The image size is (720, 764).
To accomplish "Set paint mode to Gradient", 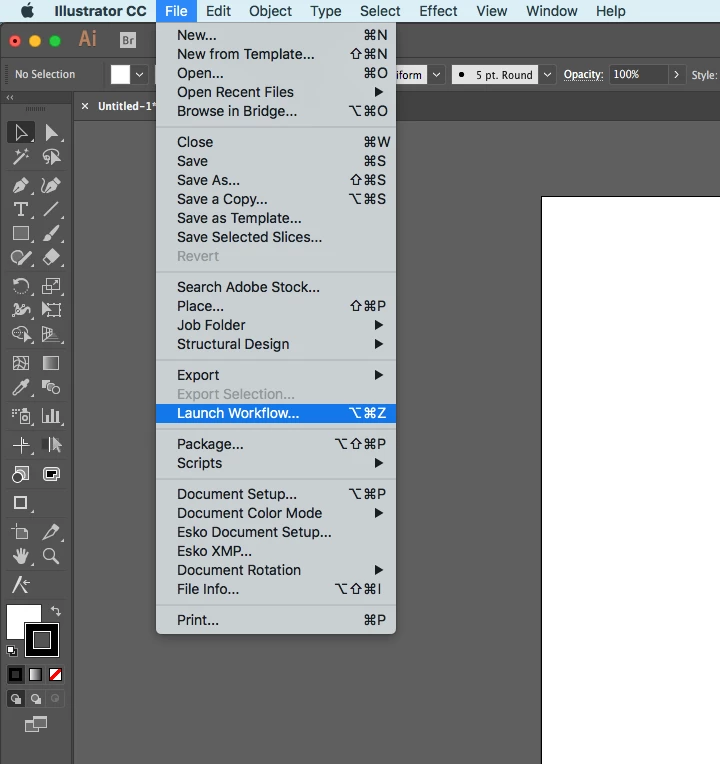I will [36, 674].
